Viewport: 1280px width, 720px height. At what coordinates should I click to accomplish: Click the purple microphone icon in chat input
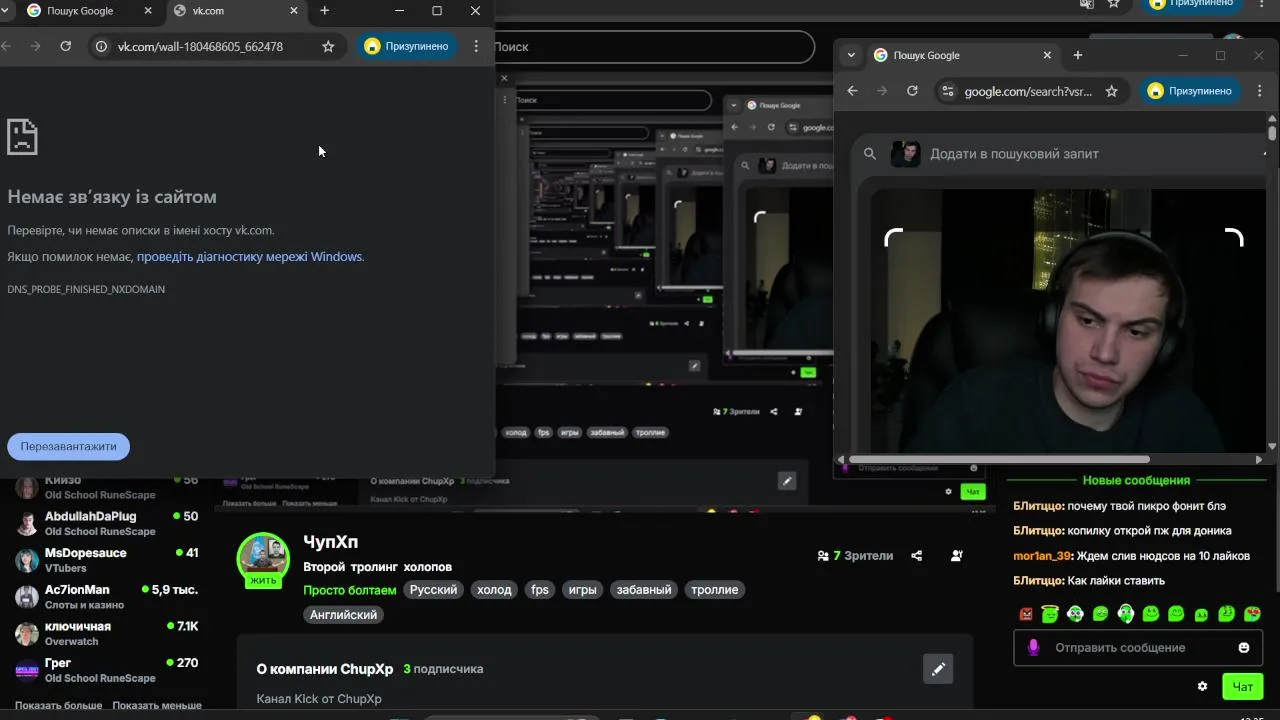point(1034,648)
